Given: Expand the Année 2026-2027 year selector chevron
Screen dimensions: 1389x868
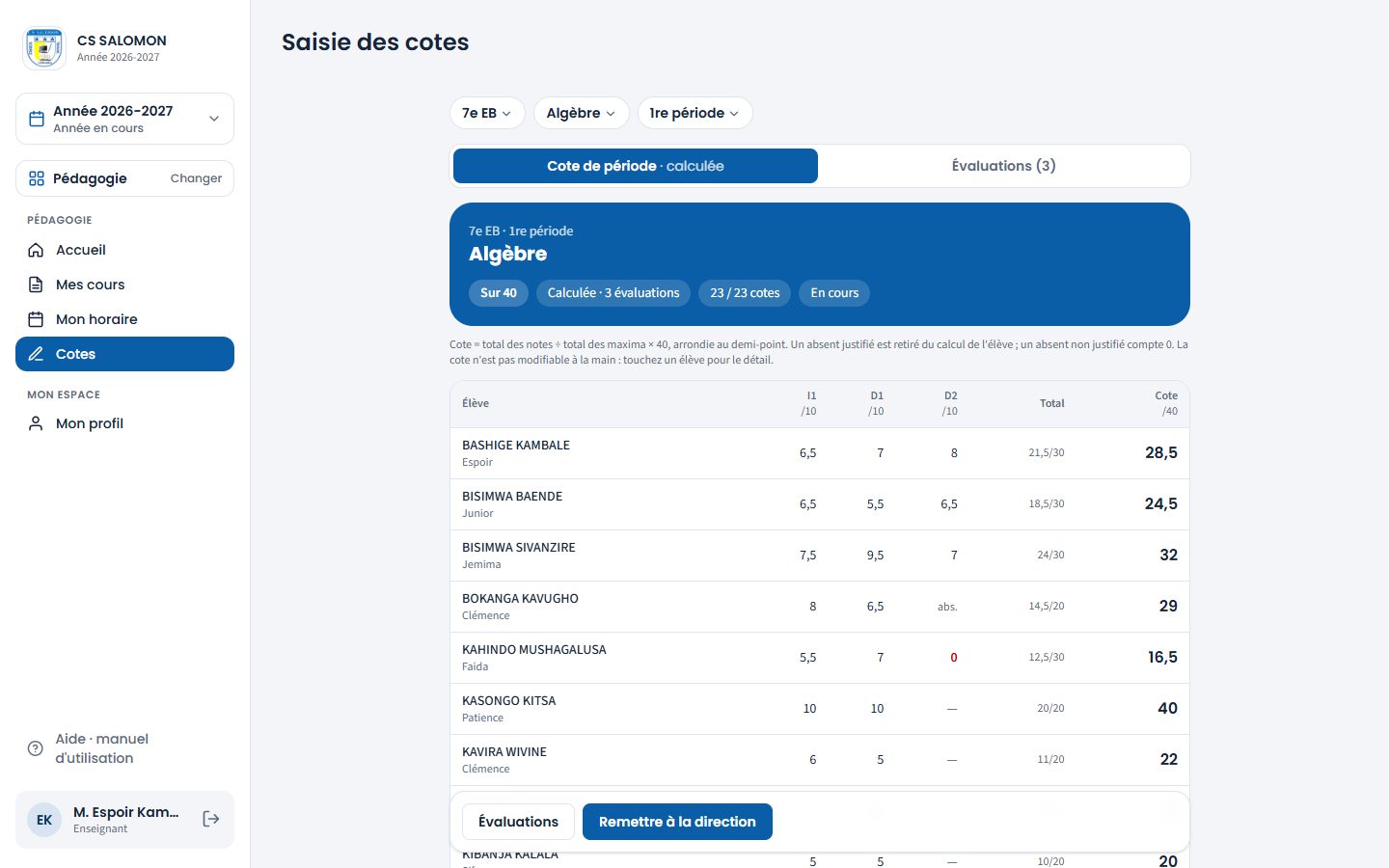Looking at the screenshot, I should point(214,119).
